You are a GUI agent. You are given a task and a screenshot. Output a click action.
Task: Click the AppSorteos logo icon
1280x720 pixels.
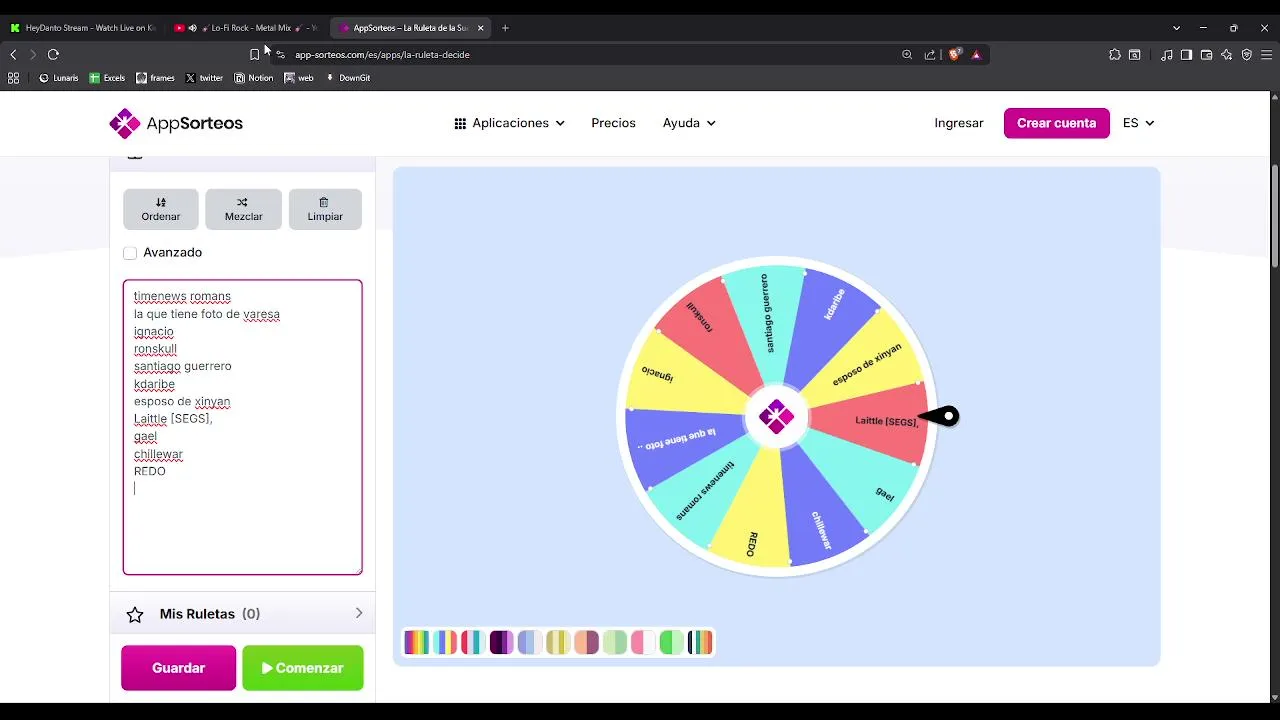click(x=125, y=123)
